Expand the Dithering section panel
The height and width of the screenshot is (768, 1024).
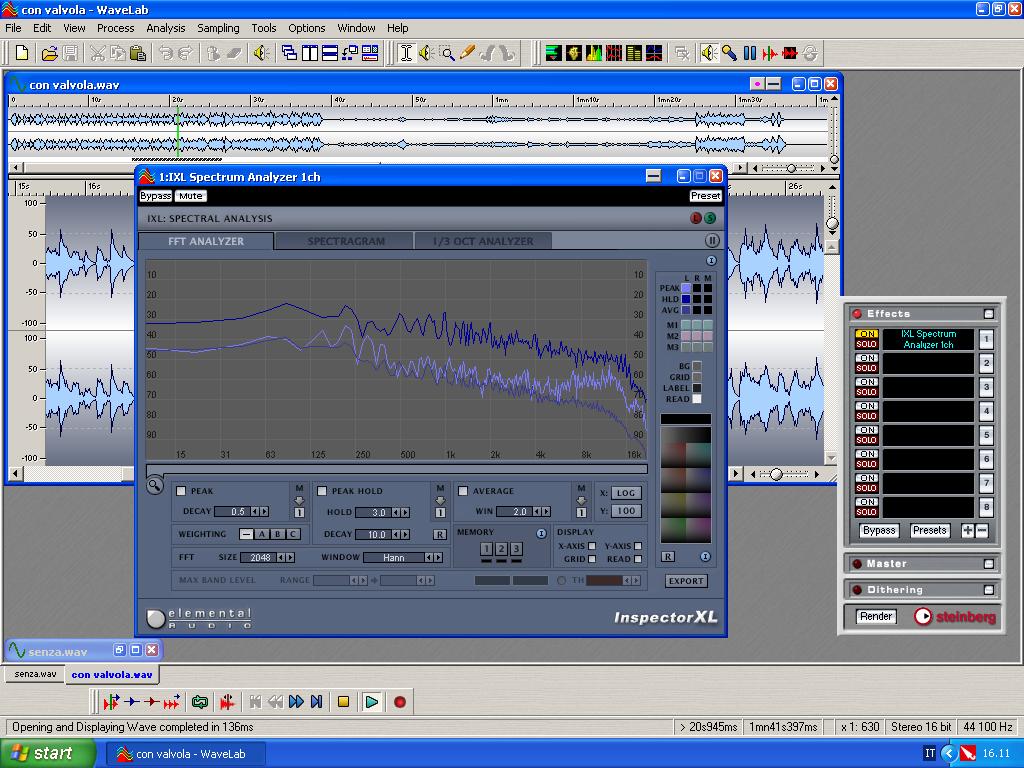(989, 590)
